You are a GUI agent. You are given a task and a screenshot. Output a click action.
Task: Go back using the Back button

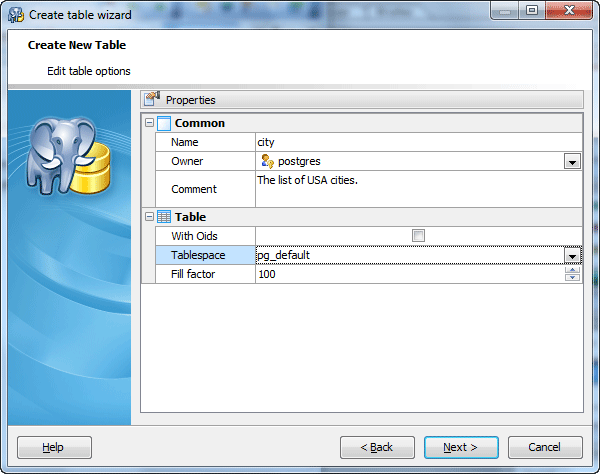(x=377, y=447)
